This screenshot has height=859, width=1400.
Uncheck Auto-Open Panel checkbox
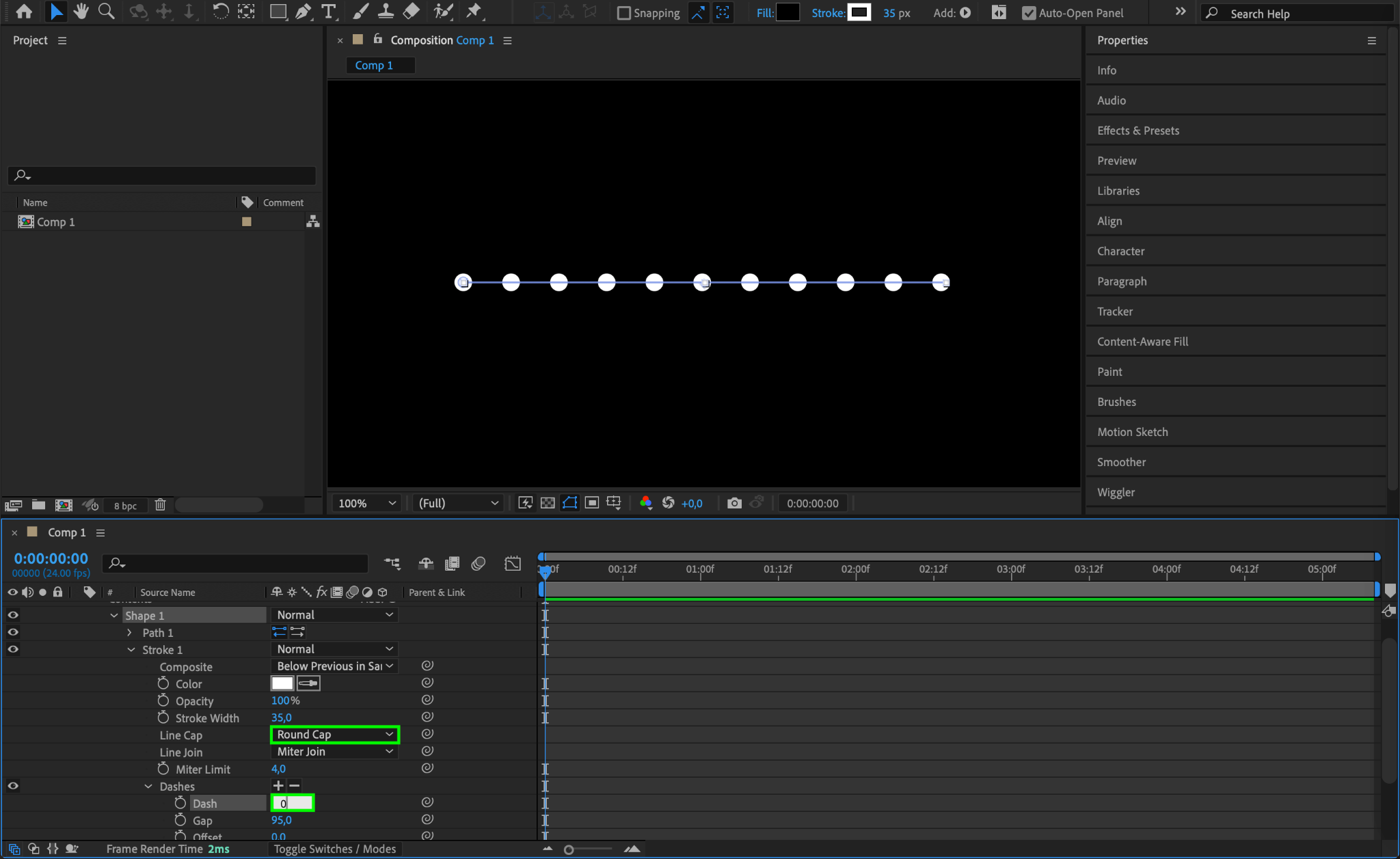click(1029, 13)
